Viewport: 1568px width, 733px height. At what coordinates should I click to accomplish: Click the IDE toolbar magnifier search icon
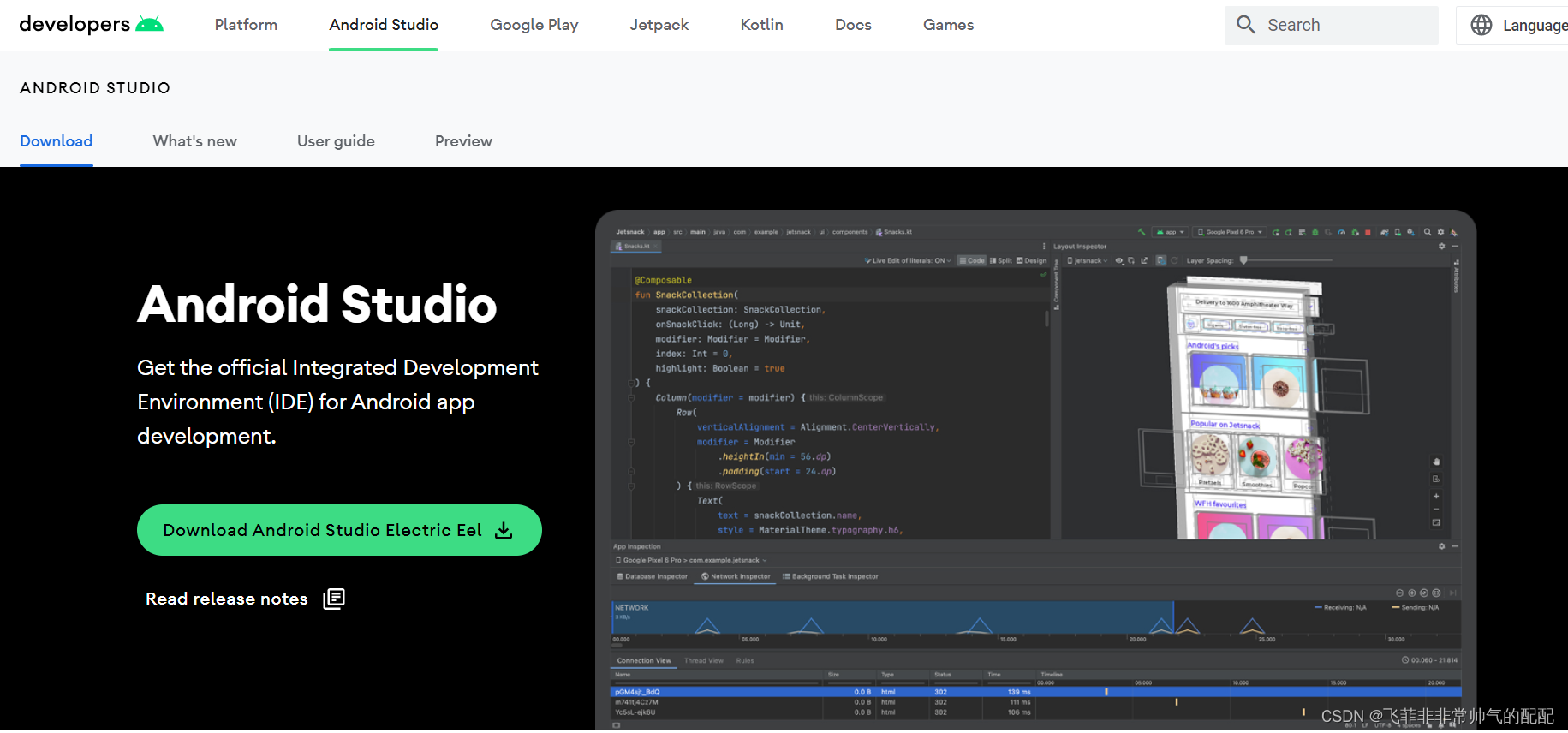1428,232
